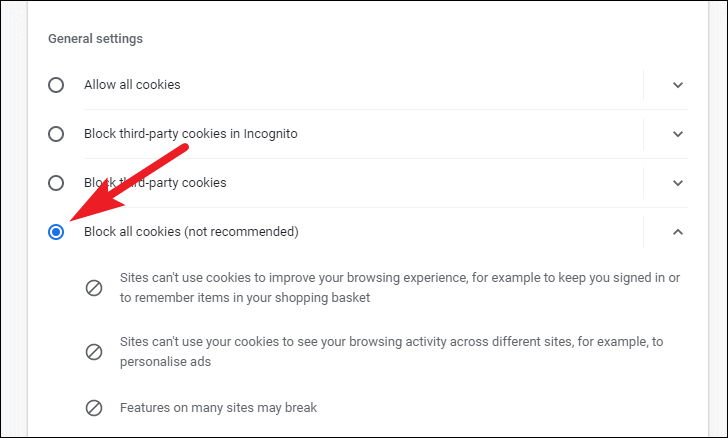Collapse the Block all cookies details chevron
728x438 pixels.
(x=678, y=232)
